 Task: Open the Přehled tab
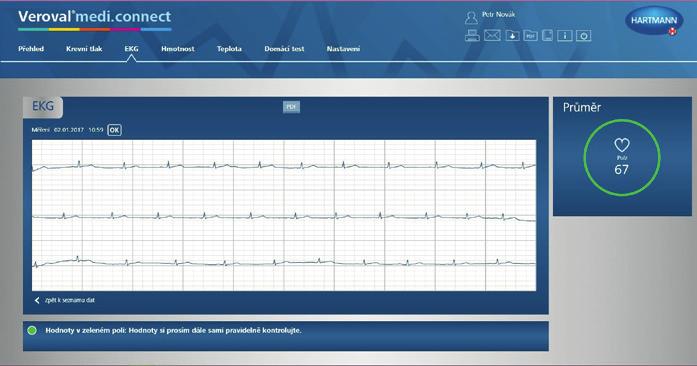click(31, 49)
